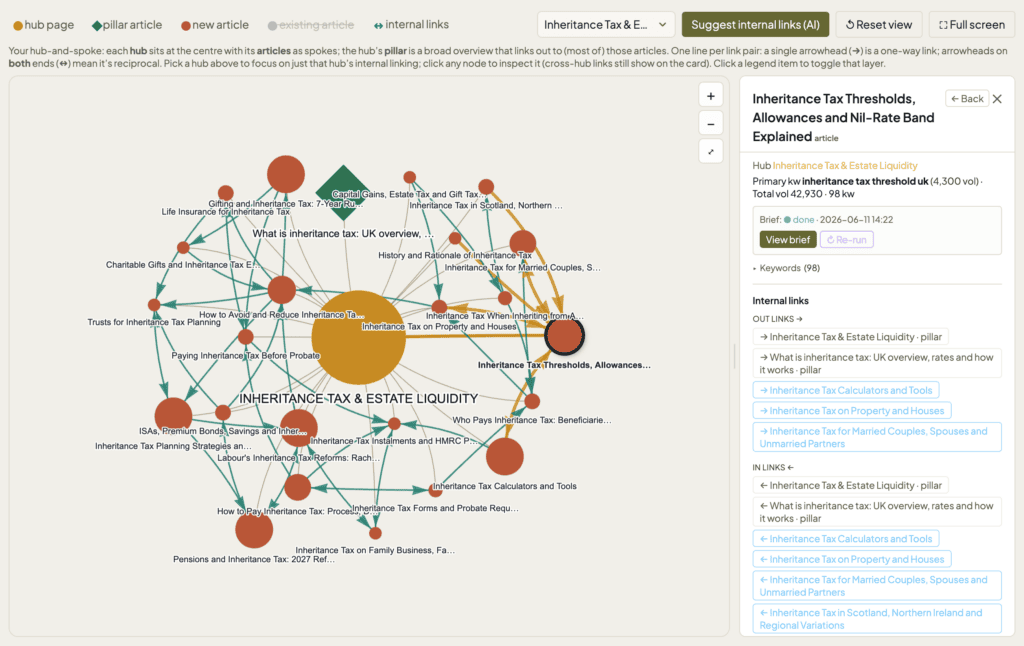Toggle the hub page legend layer
Viewport: 1024px width, 646px height.
click(44, 25)
